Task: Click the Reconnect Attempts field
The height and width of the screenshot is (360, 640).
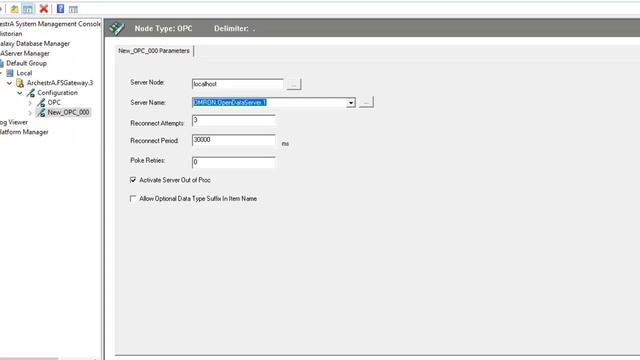Action: tap(233, 120)
